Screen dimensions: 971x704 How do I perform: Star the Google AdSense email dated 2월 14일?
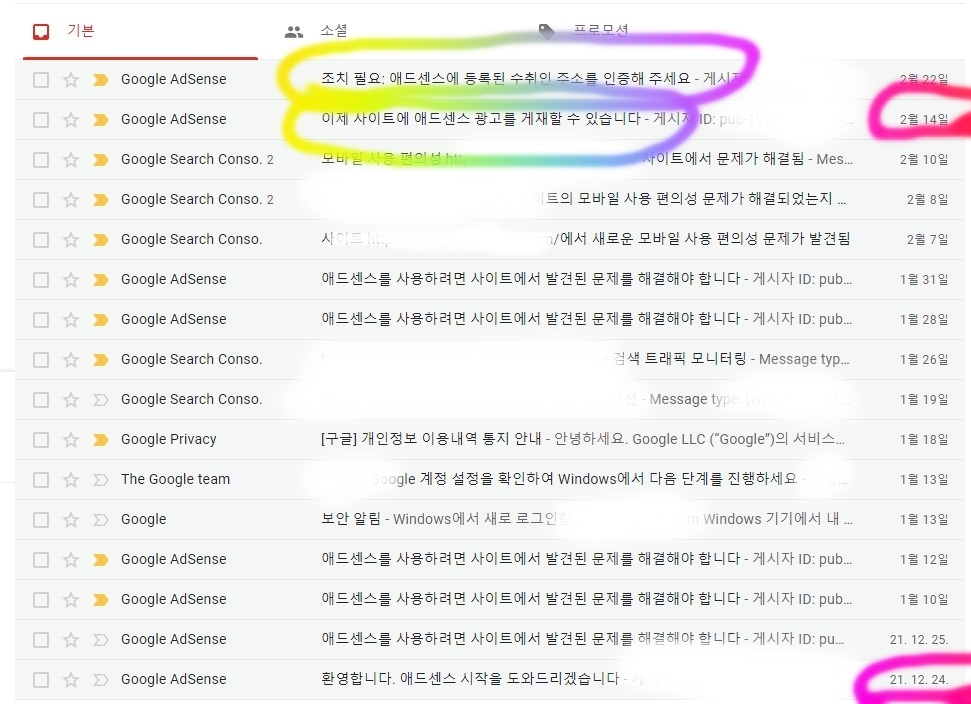click(71, 120)
